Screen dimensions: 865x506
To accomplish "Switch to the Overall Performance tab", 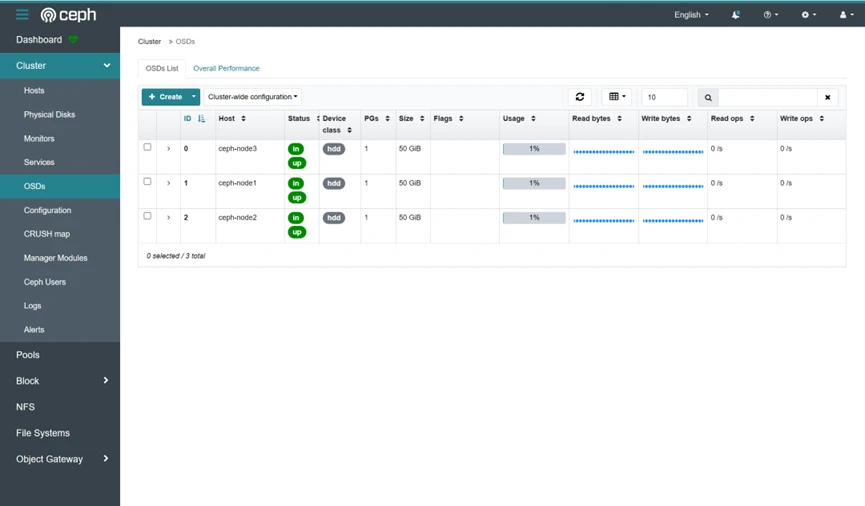I will click(226, 68).
